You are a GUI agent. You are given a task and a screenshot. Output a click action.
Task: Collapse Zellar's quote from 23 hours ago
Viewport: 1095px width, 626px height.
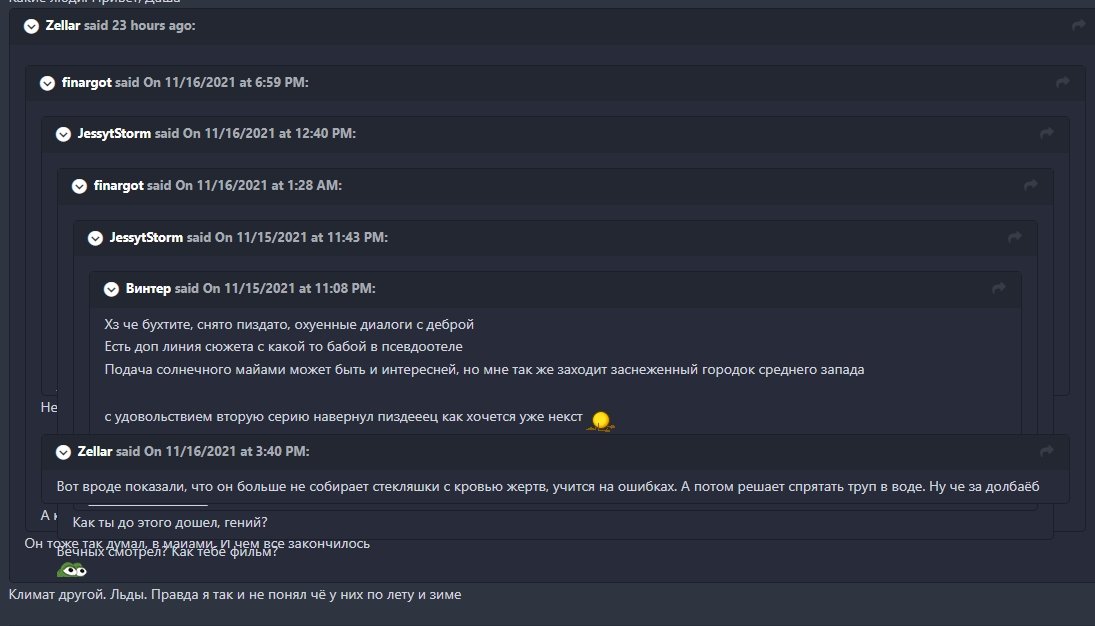click(31, 26)
